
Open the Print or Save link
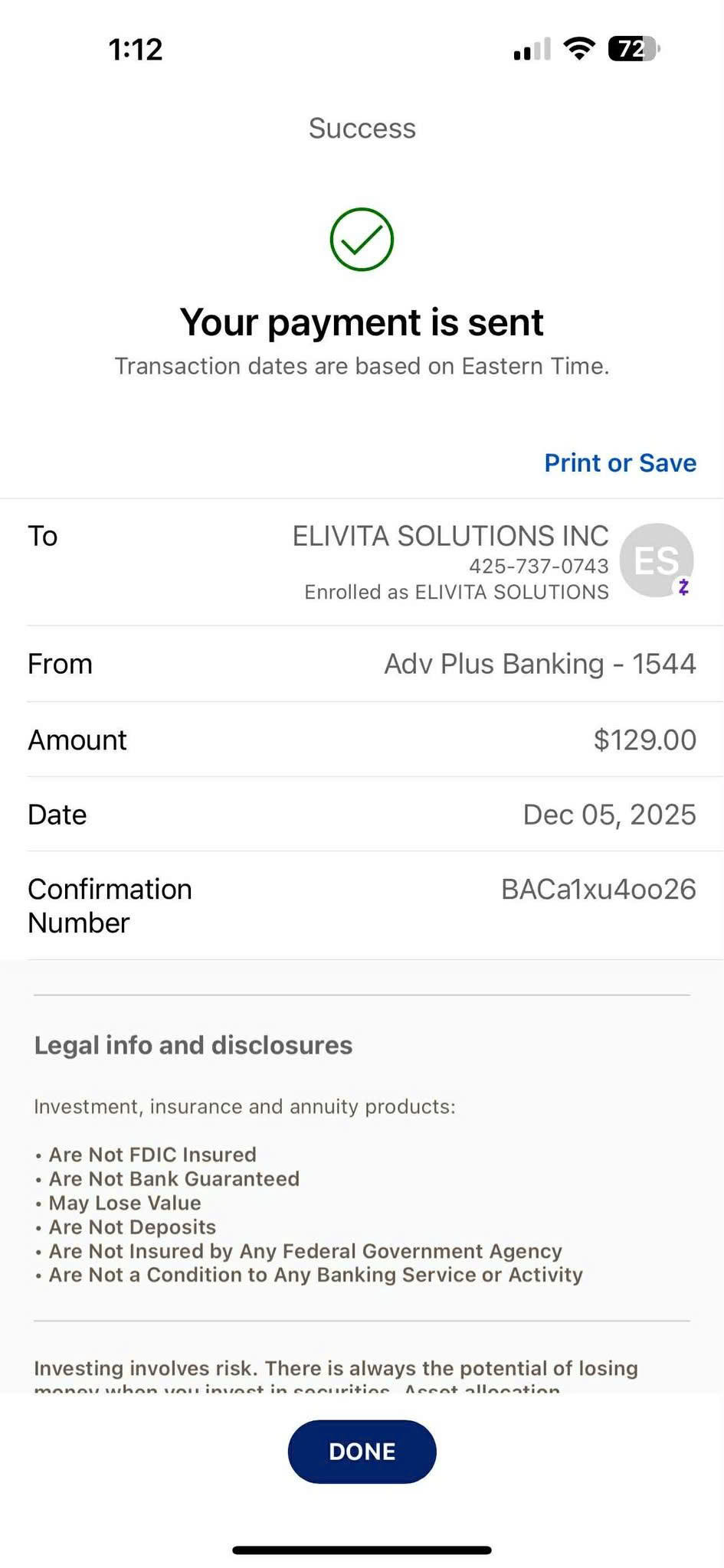[620, 462]
